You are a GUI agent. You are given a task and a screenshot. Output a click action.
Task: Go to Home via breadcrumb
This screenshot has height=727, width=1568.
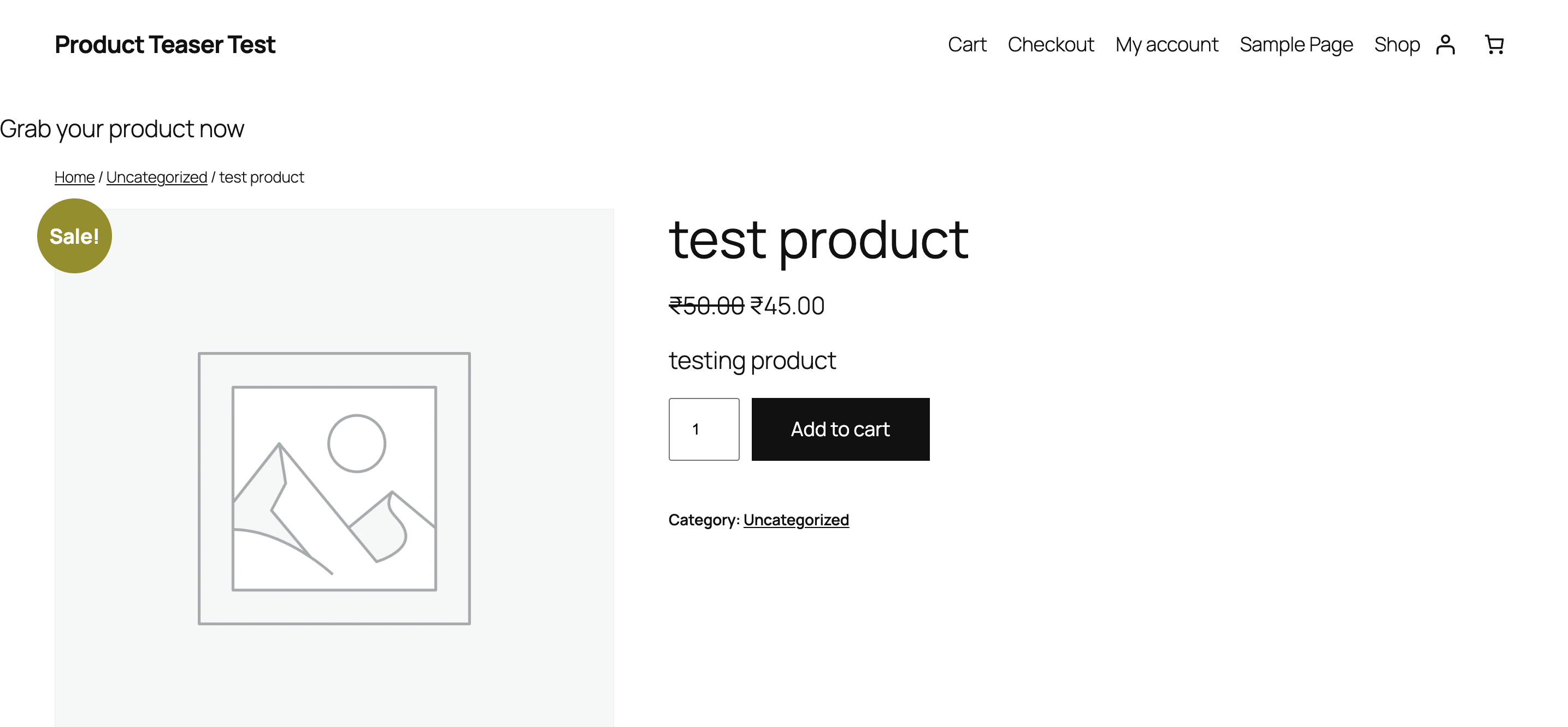pyautogui.click(x=74, y=177)
